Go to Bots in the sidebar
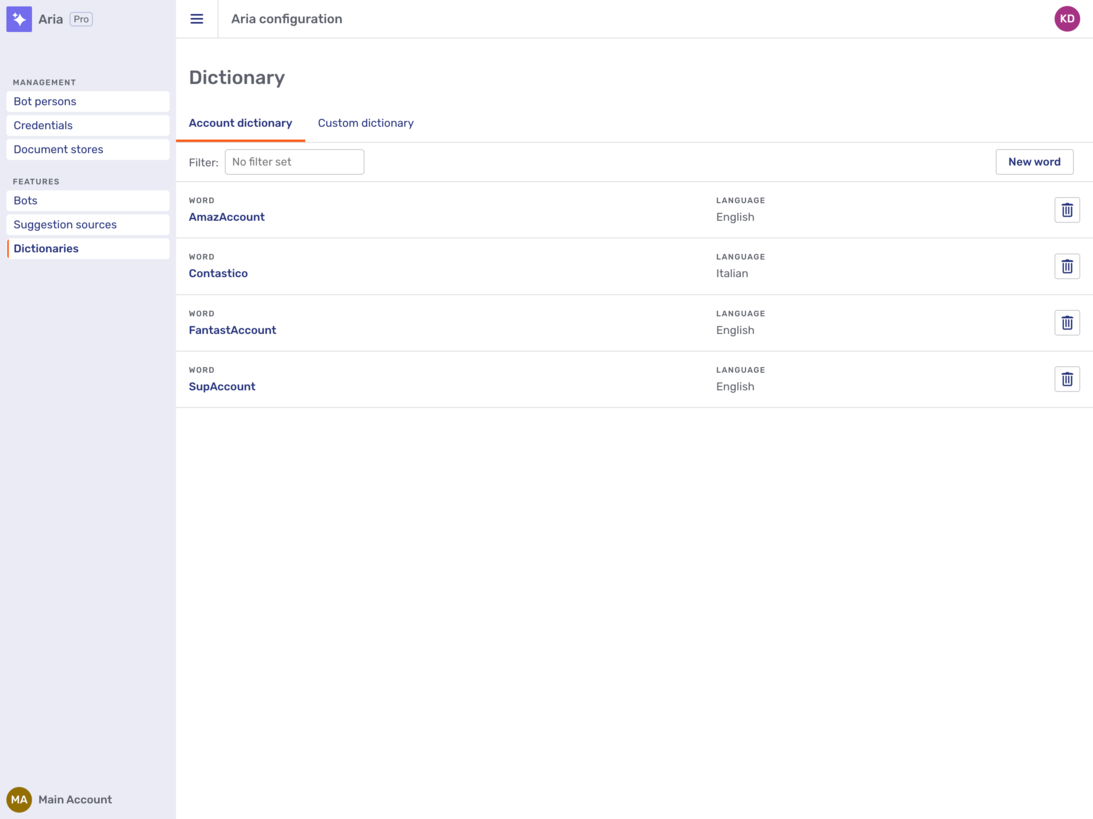1093x819 pixels. click(88, 201)
